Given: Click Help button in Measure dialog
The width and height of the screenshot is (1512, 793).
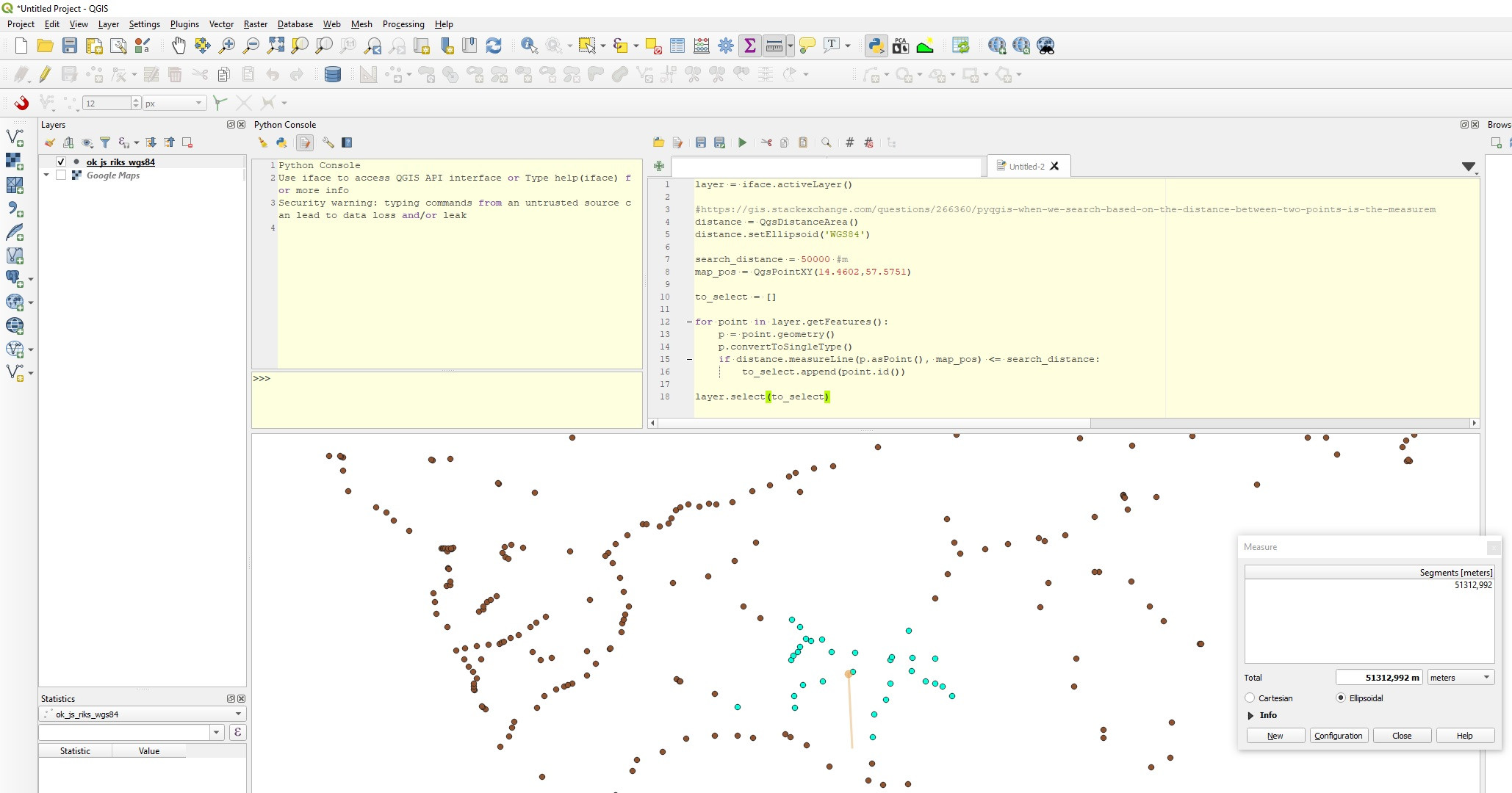Looking at the screenshot, I should point(1465,736).
